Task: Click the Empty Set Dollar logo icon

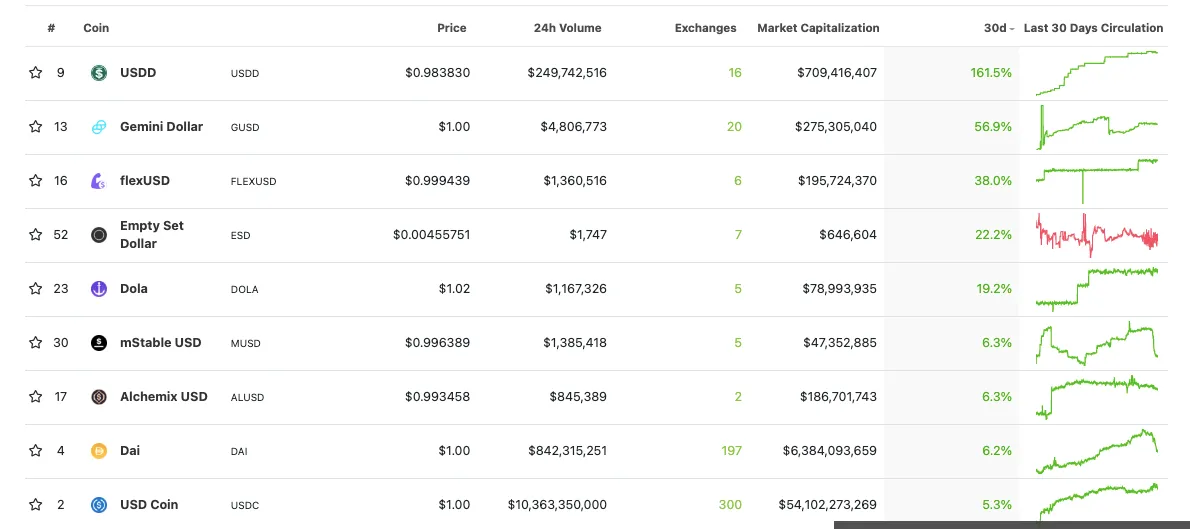Action: pyautogui.click(x=99, y=235)
